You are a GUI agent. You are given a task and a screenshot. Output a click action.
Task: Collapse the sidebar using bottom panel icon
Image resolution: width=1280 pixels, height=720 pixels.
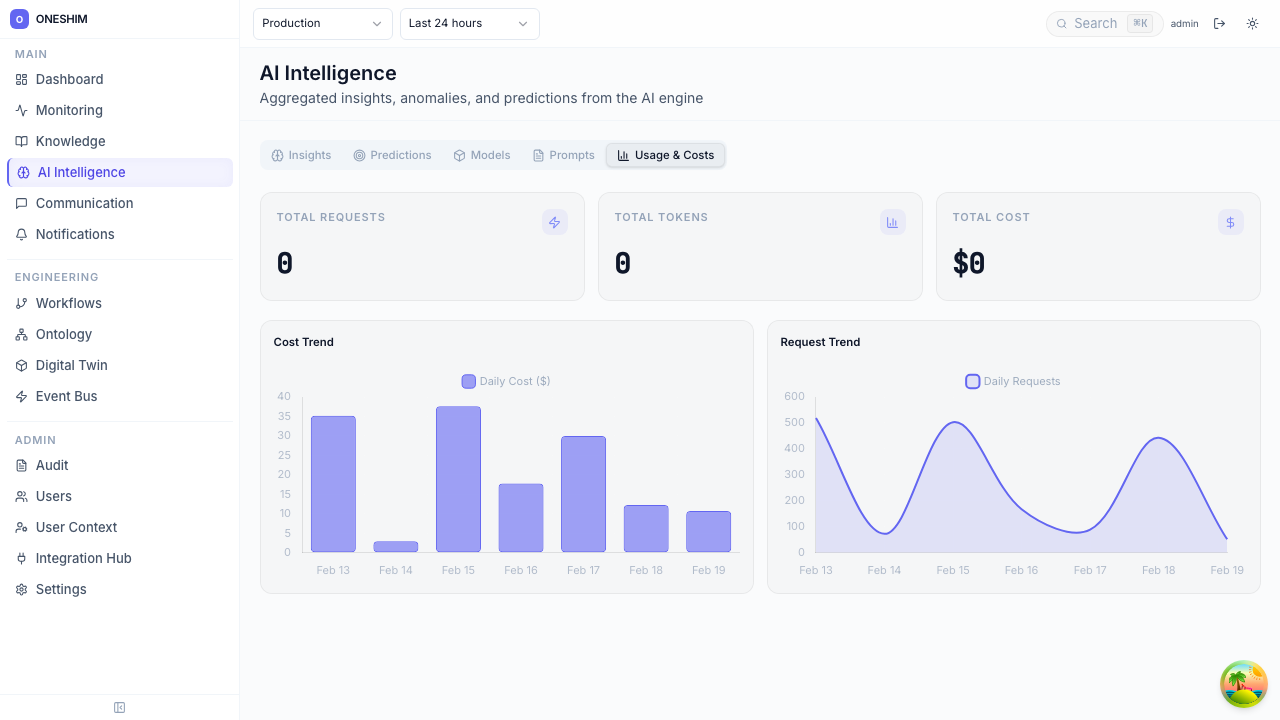pos(120,708)
